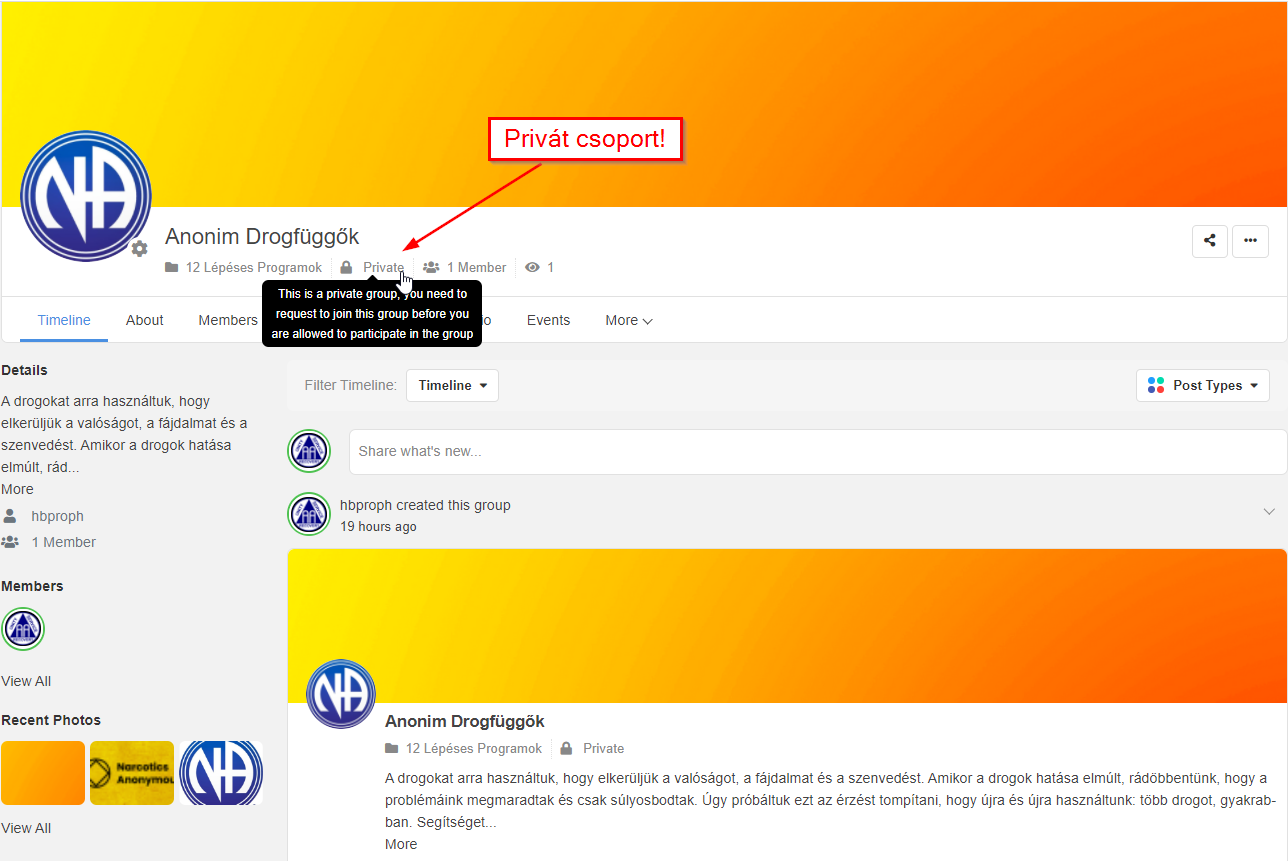1288x861 pixels.
Task: Click the Members sidebar heading
Action: coord(32,586)
